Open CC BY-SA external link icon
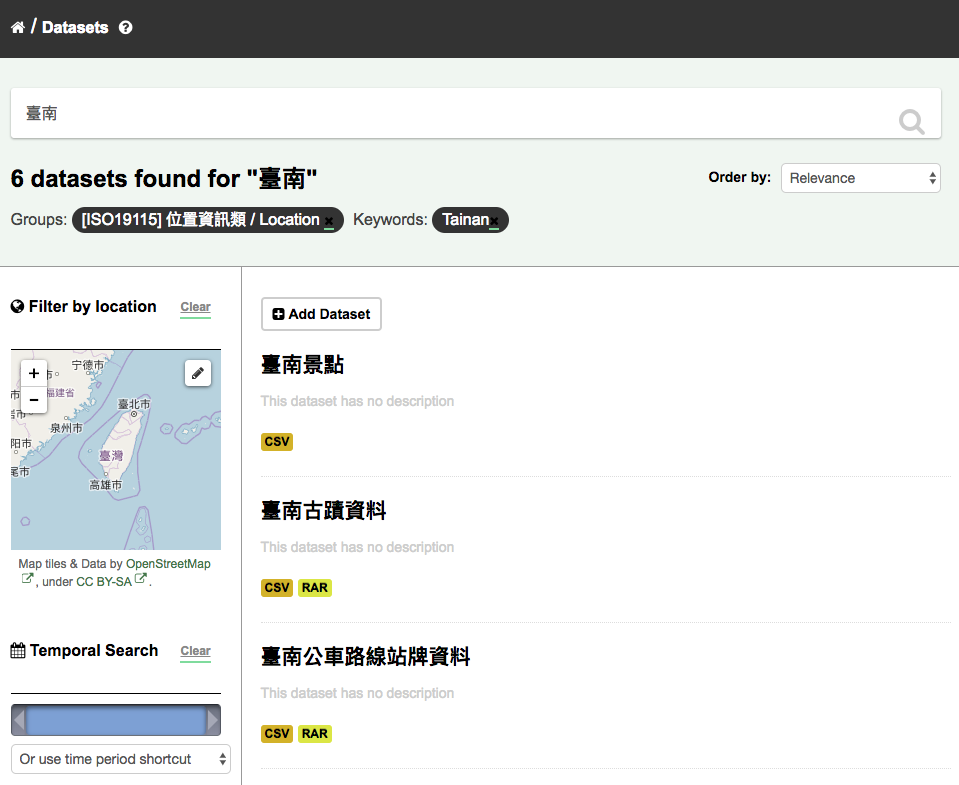Viewport: 959px width, 785px height. [141, 578]
